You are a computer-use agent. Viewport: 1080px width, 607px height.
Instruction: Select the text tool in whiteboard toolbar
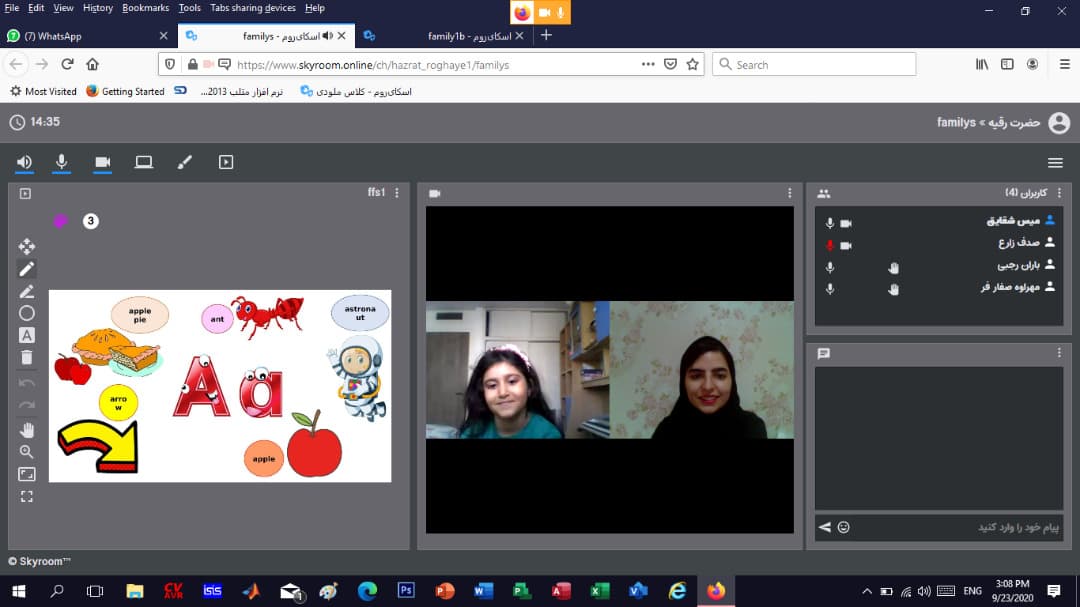coord(27,335)
